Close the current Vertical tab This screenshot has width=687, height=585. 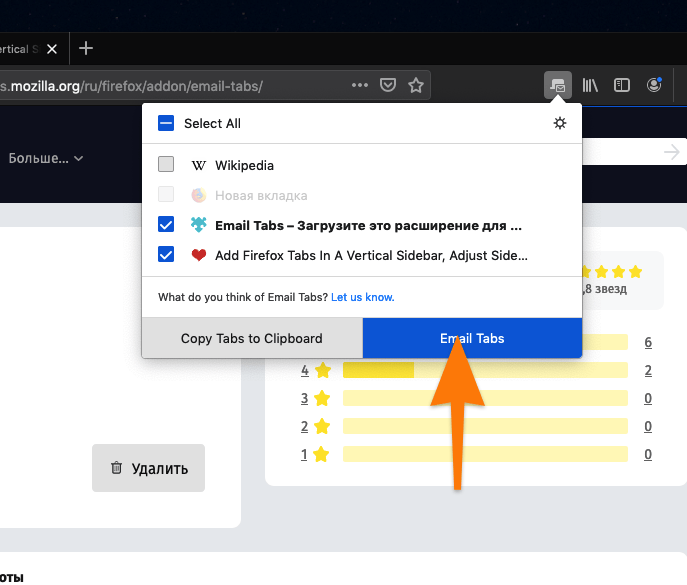click(x=52, y=49)
